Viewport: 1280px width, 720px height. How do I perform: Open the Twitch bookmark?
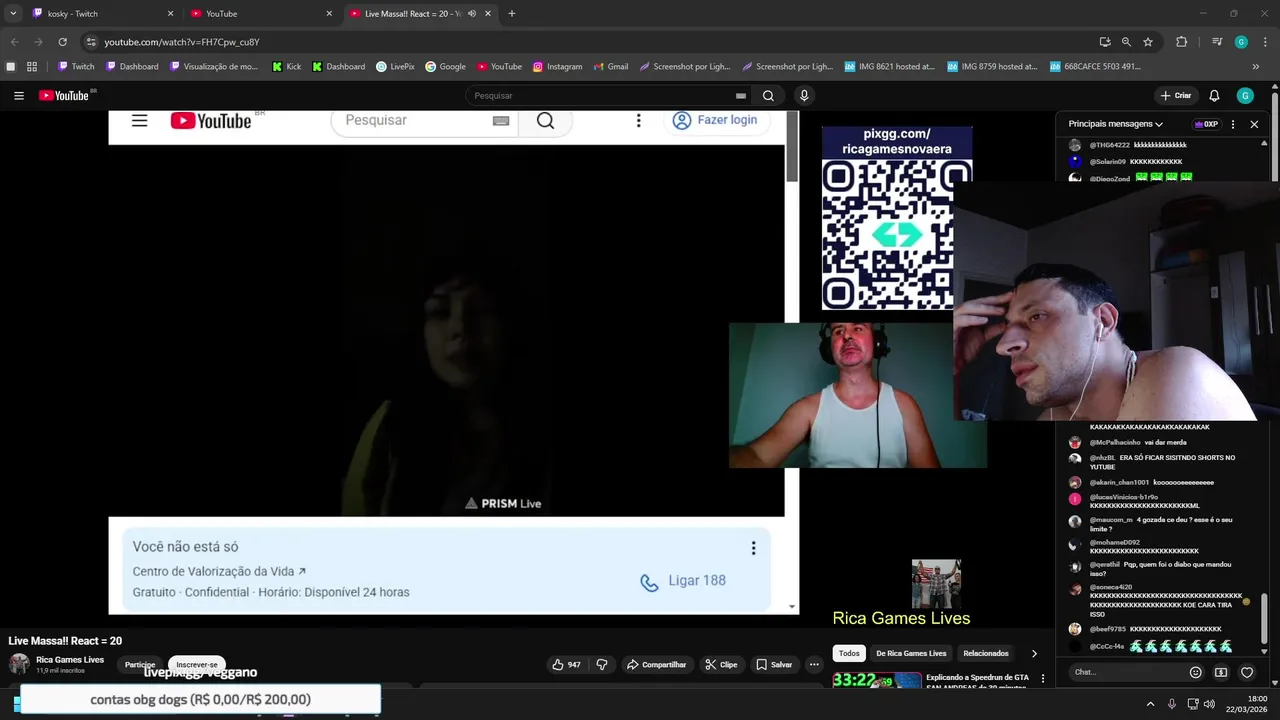pos(76,67)
